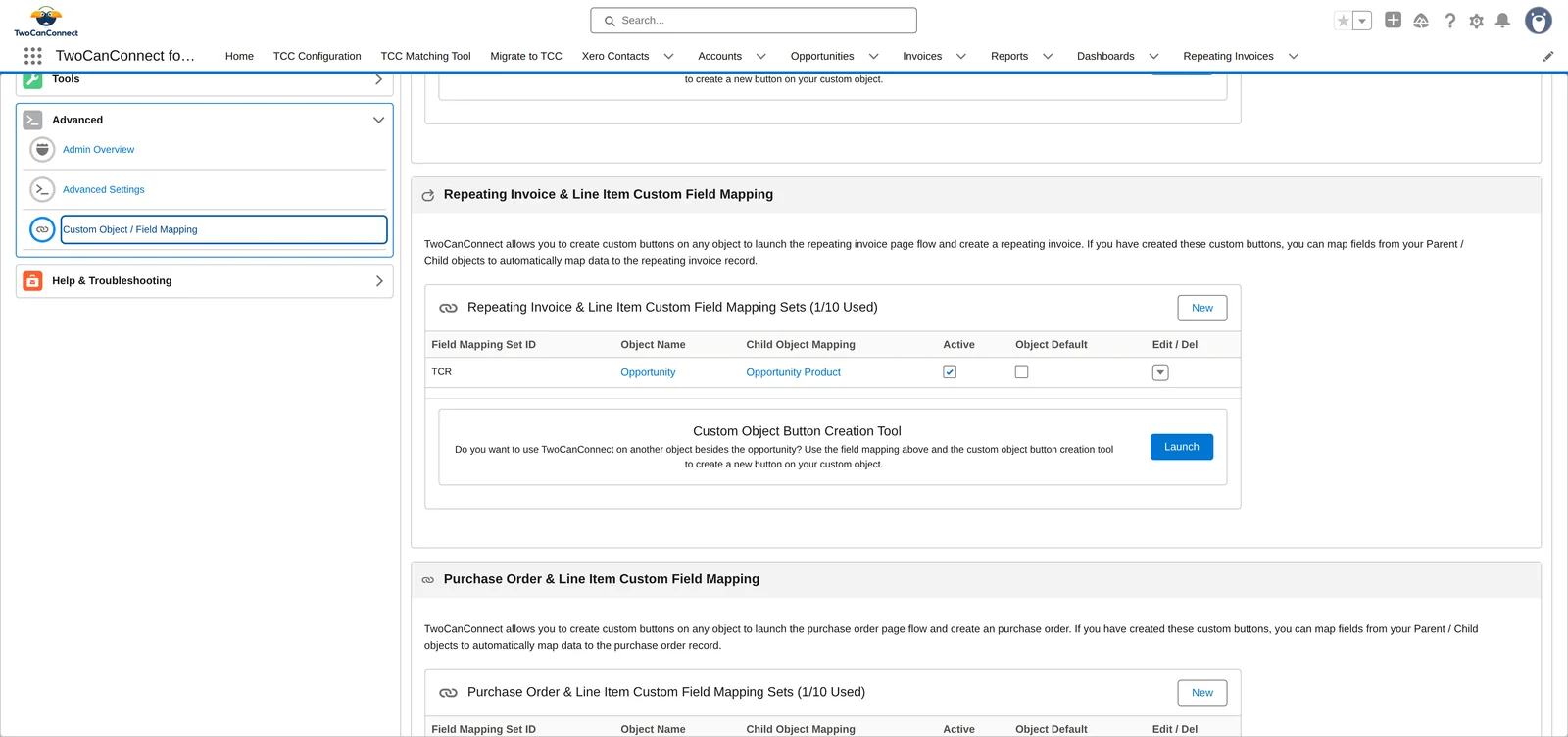Open the Accounts tab

click(719, 56)
